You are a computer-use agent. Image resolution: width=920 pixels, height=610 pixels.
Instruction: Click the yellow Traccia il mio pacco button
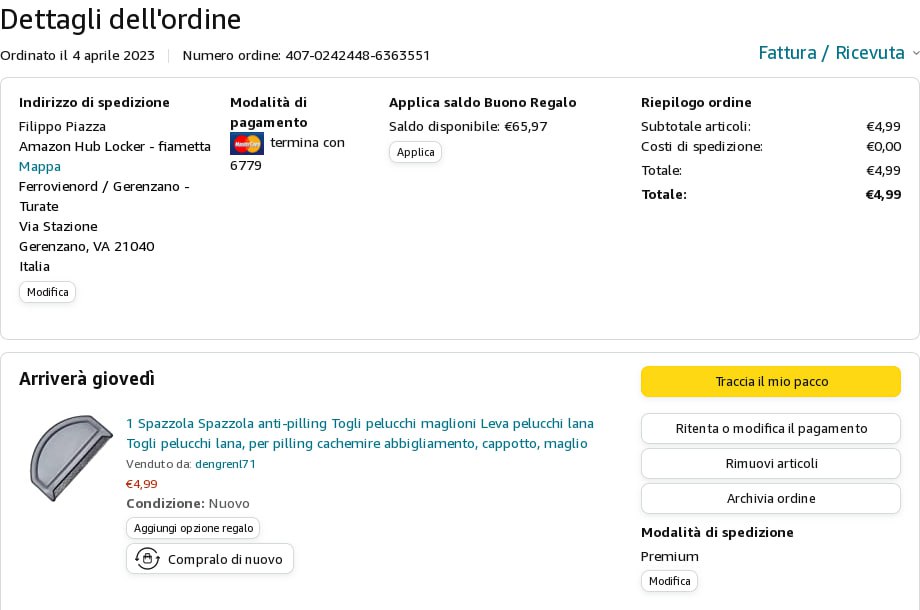[770, 381]
